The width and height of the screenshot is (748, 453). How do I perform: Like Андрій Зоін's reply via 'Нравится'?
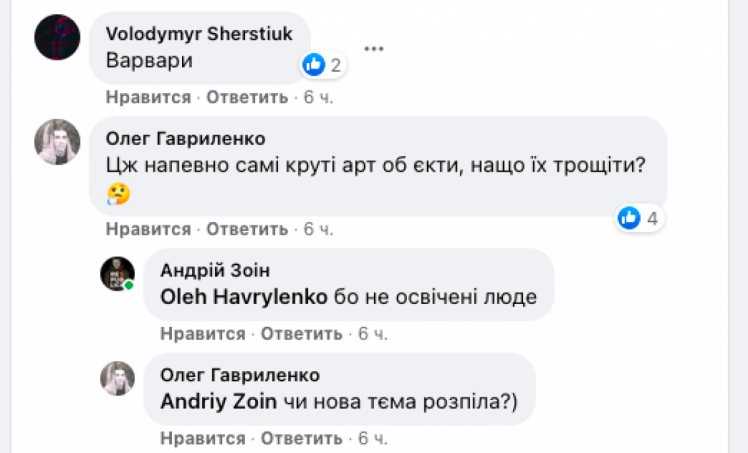pos(202,333)
